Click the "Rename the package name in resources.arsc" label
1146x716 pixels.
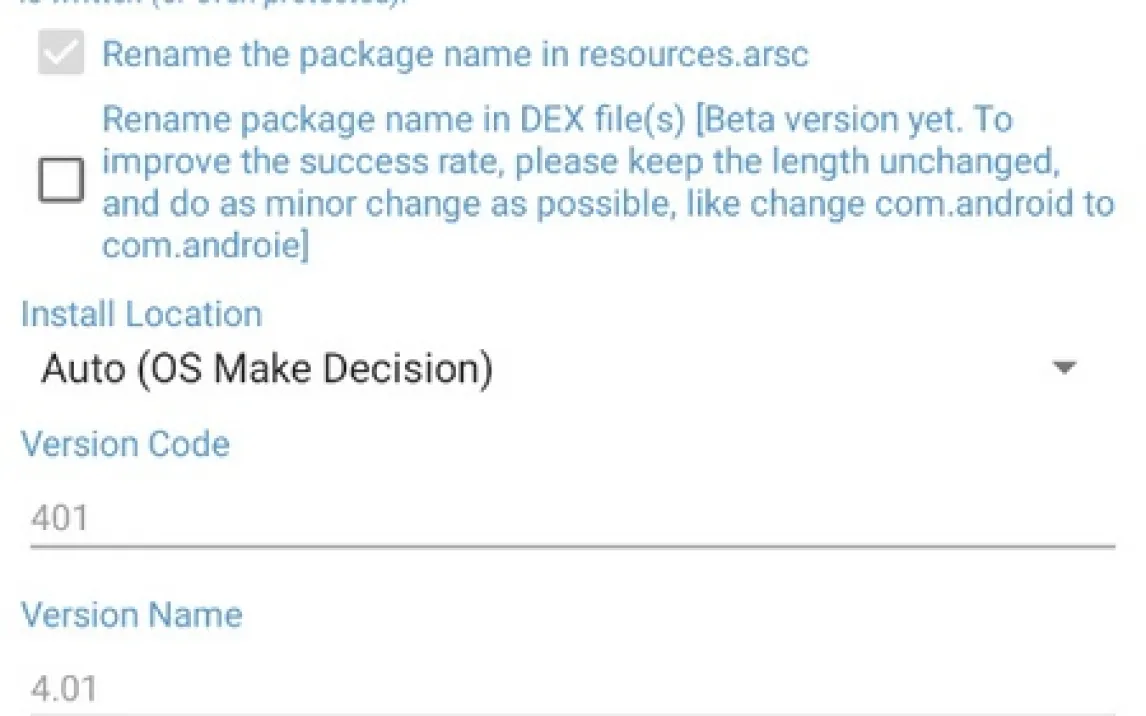click(455, 54)
